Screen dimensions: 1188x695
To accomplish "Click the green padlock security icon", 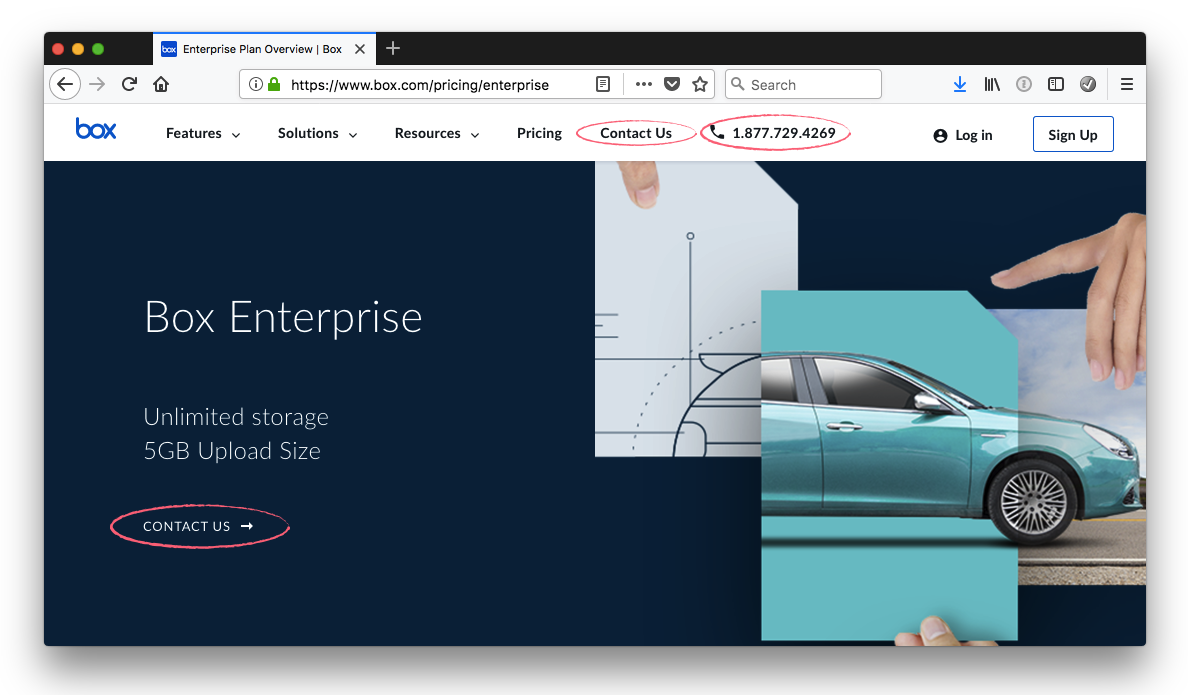I will [274, 84].
